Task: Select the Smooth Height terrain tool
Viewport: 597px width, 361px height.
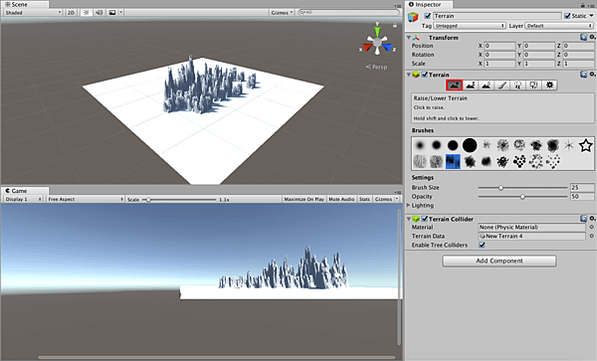Action: (486, 85)
